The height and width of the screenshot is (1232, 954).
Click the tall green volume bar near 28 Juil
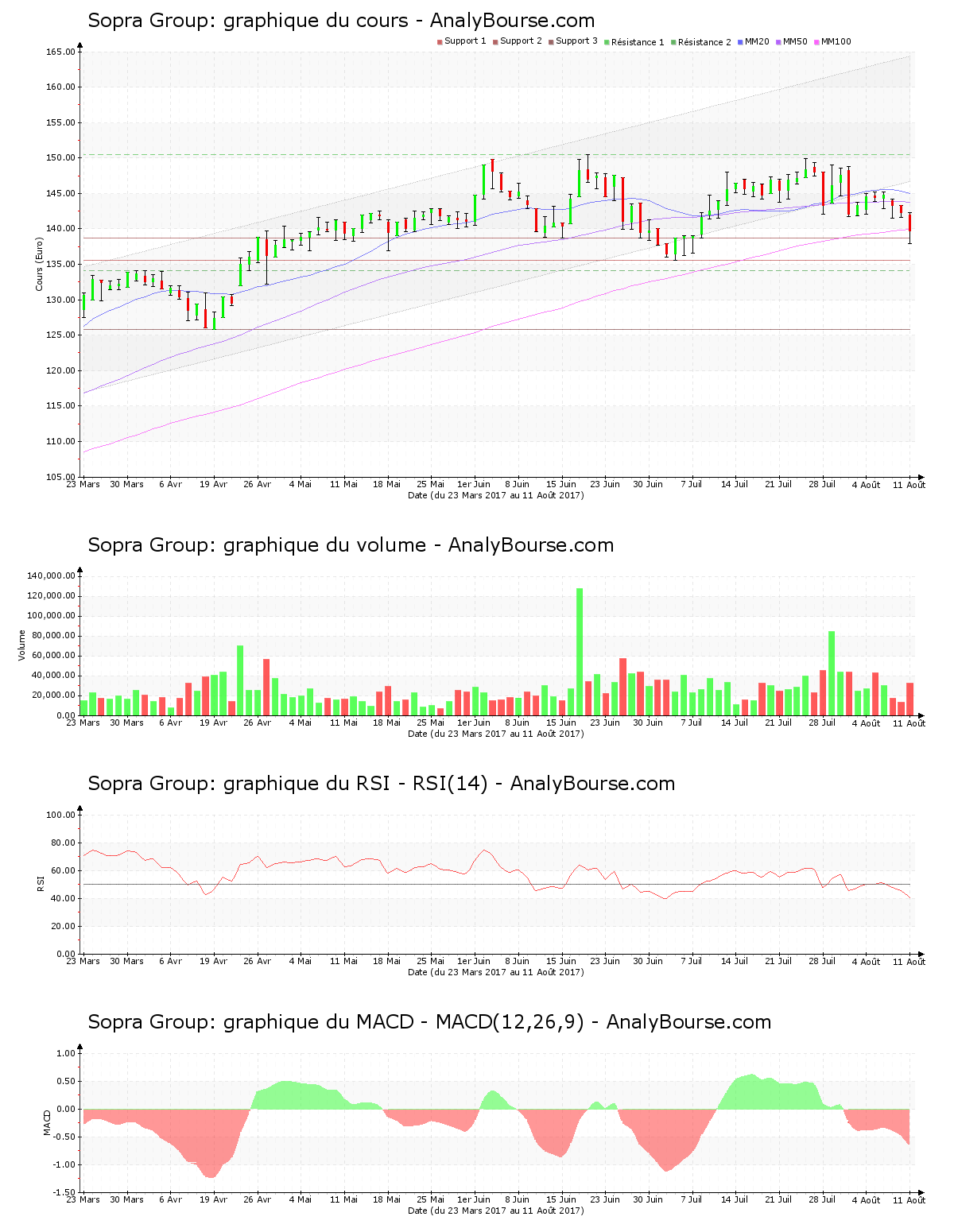pos(832,673)
